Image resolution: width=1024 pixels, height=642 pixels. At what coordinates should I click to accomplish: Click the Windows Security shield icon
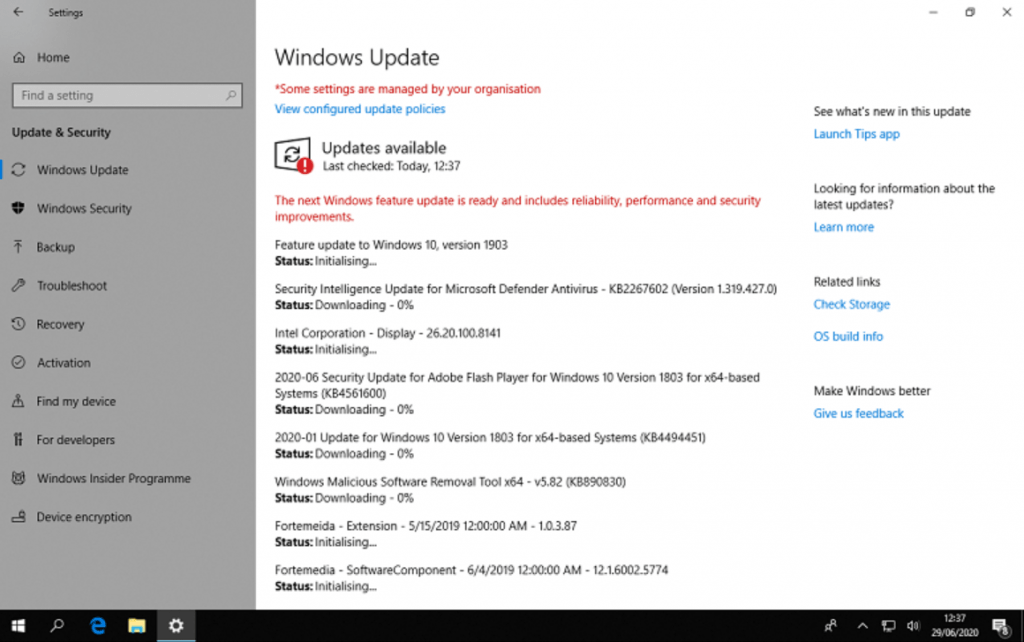click(x=18, y=208)
